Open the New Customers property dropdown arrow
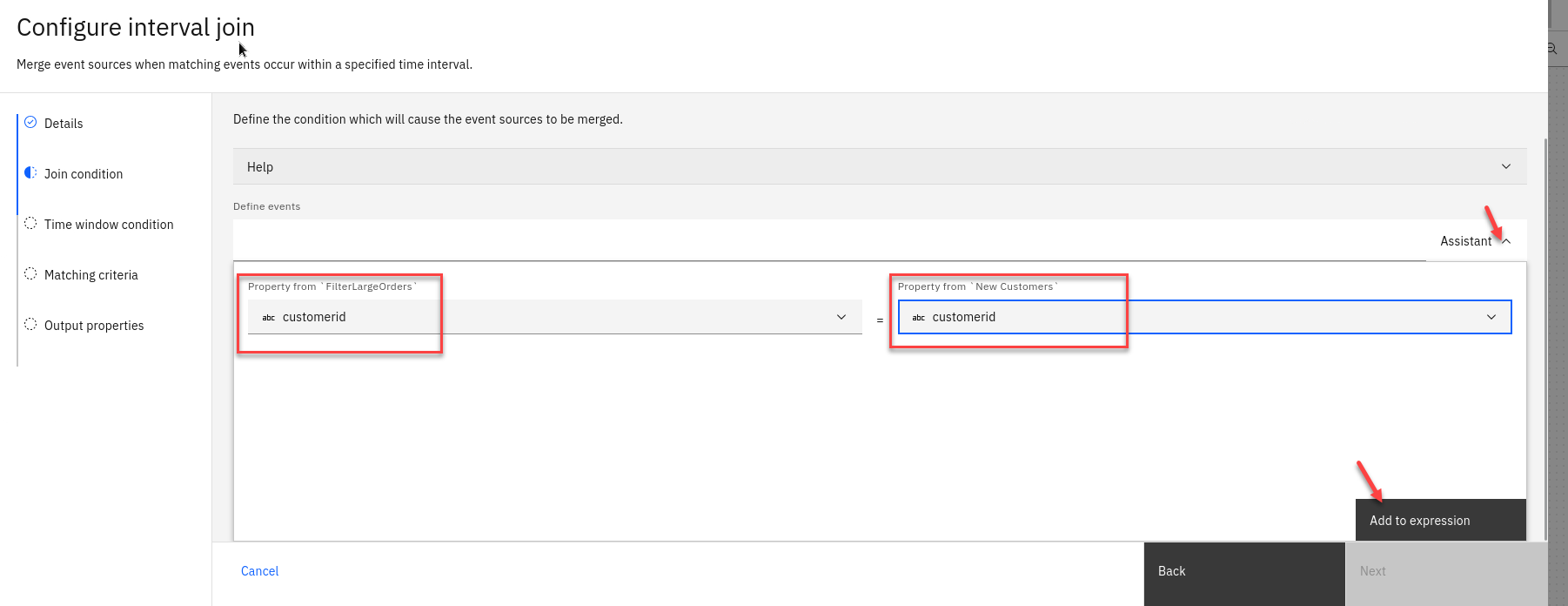Image resolution: width=1568 pixels, height=606 pixels. pyautogui.click(x=1491, y=317)
